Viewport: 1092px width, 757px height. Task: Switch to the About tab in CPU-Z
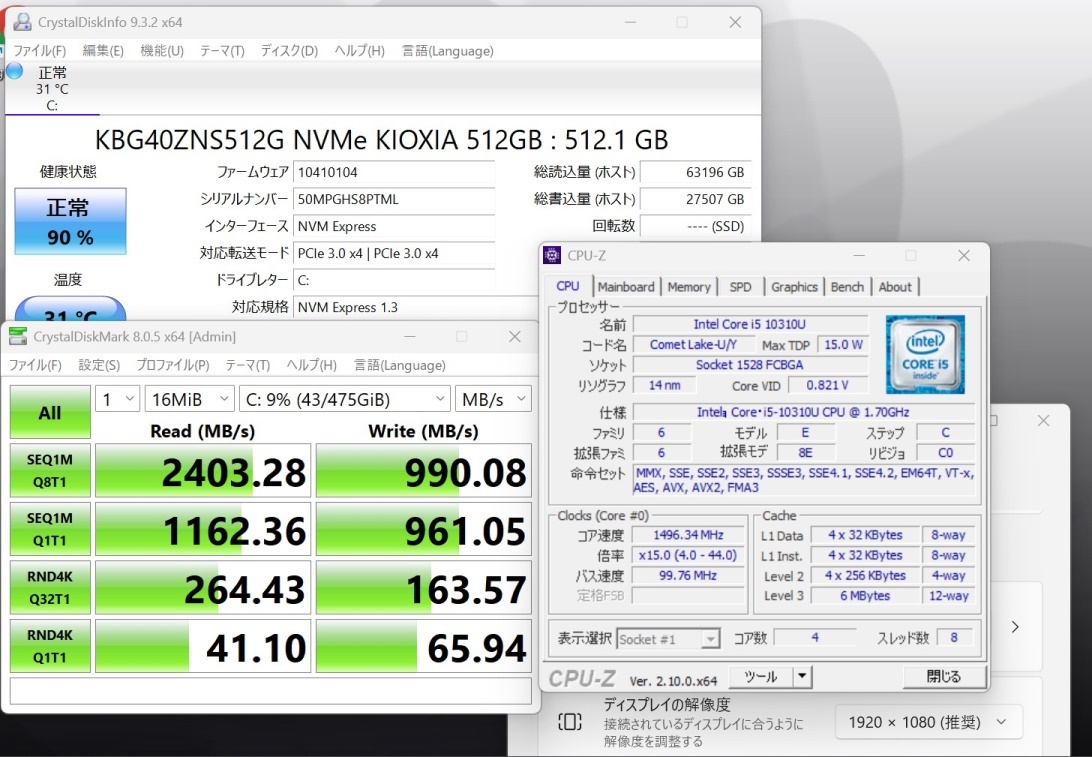pyautogui.click(x=895, y=287)
